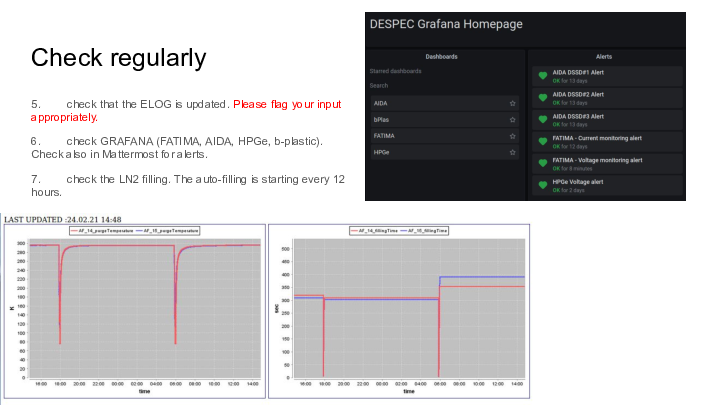
Task: Click the AIDA DSSD#2 Alert heart icon
Action: [543, 98]
